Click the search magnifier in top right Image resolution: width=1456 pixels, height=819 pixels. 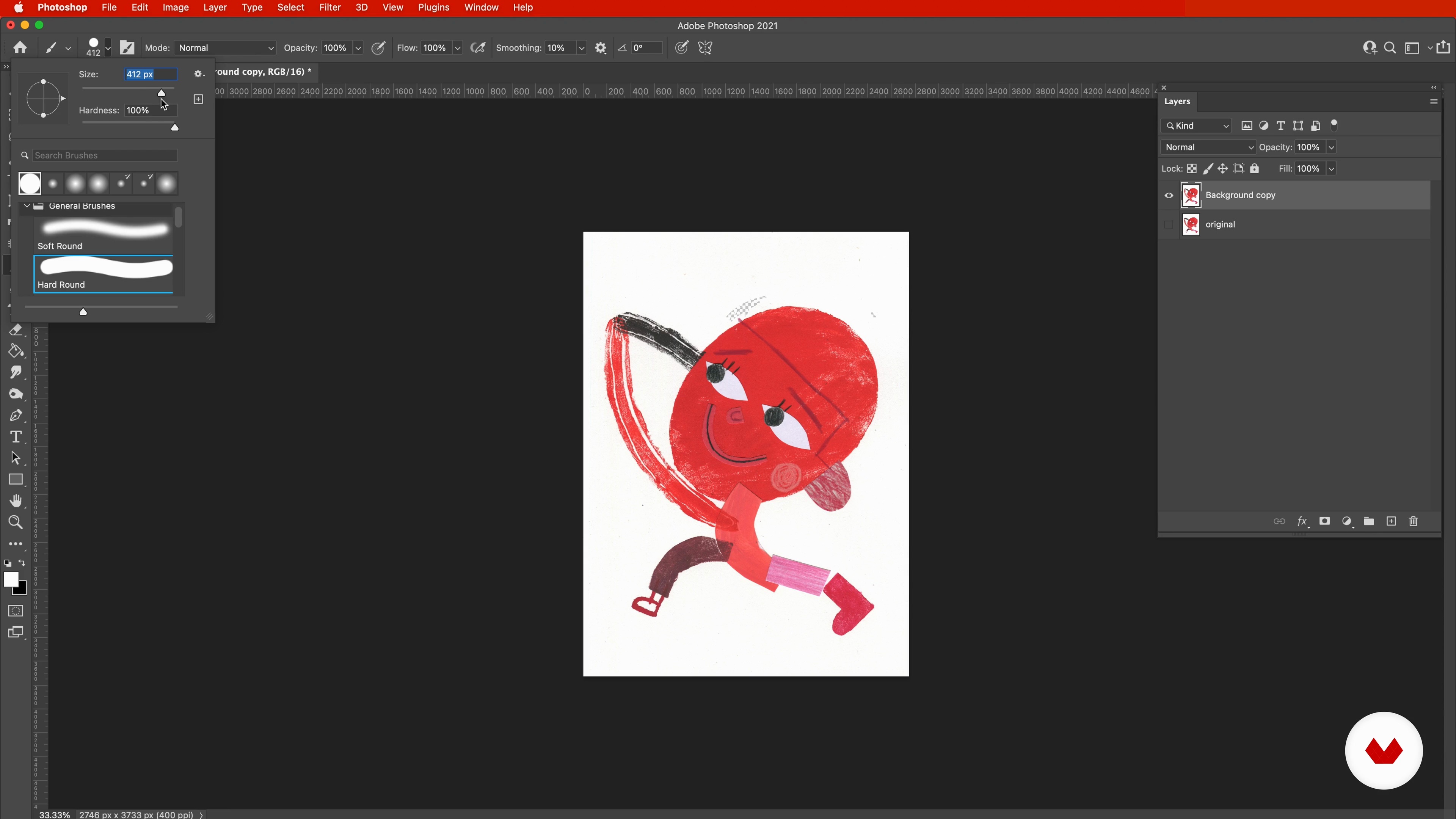1390,48
